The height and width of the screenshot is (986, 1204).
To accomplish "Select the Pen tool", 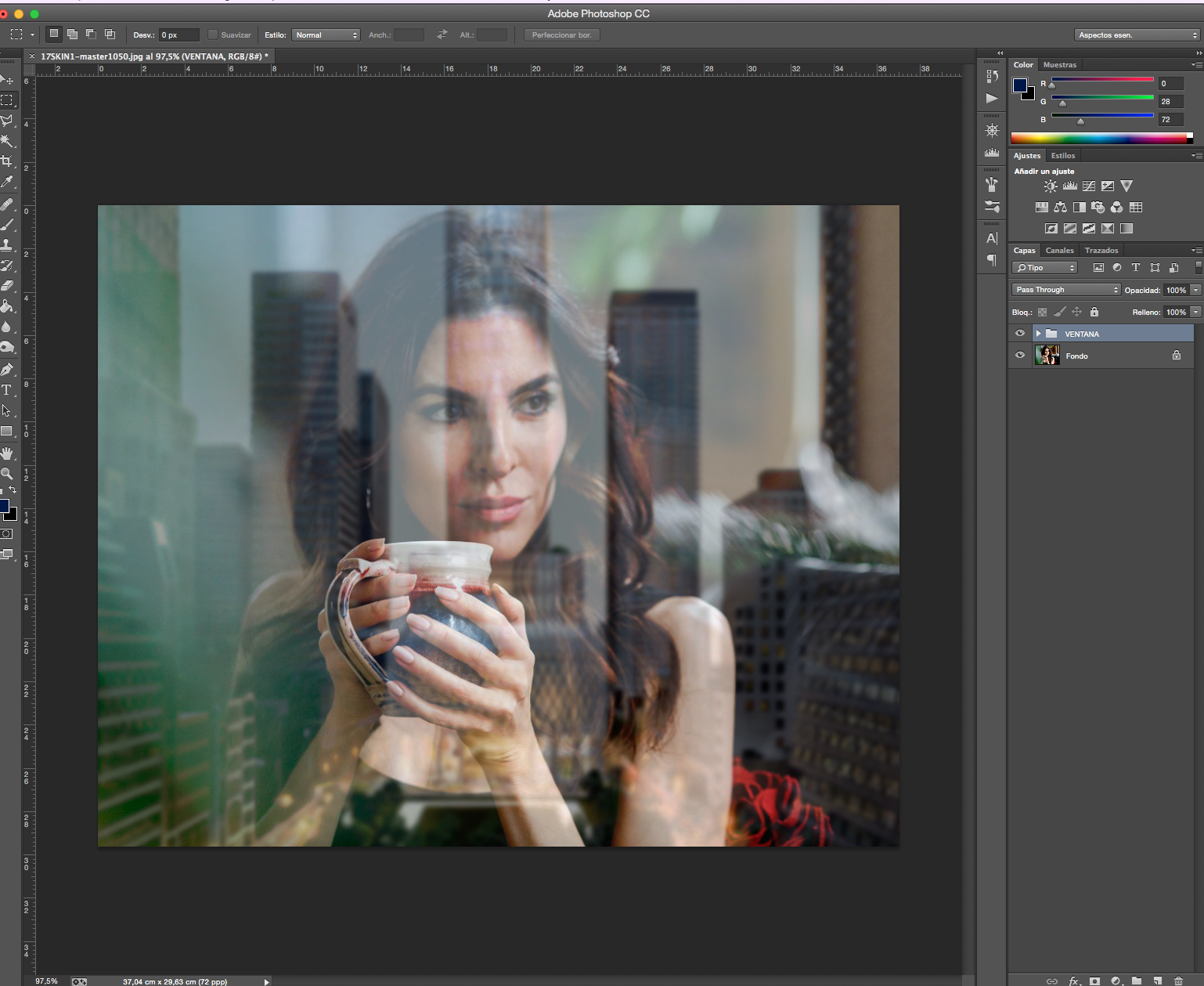I will [6, 369].
